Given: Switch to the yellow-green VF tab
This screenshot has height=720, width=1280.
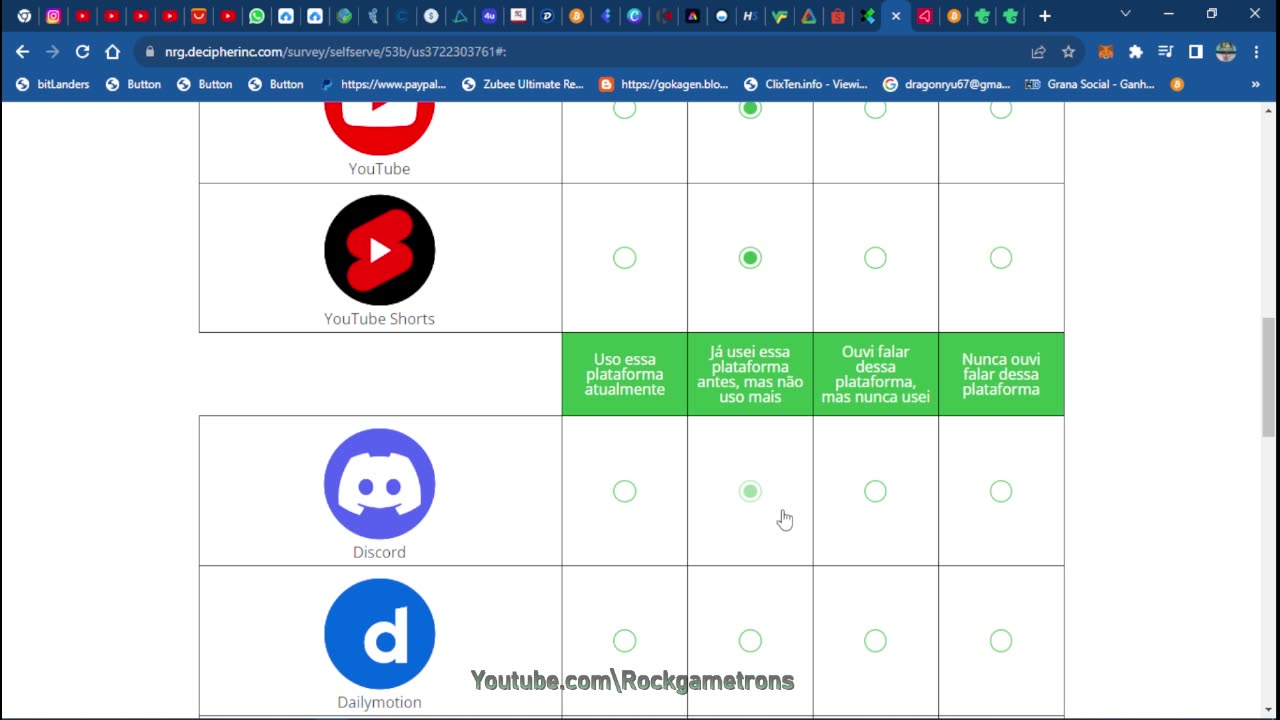Looking at the screenshot, I should 779,16.
